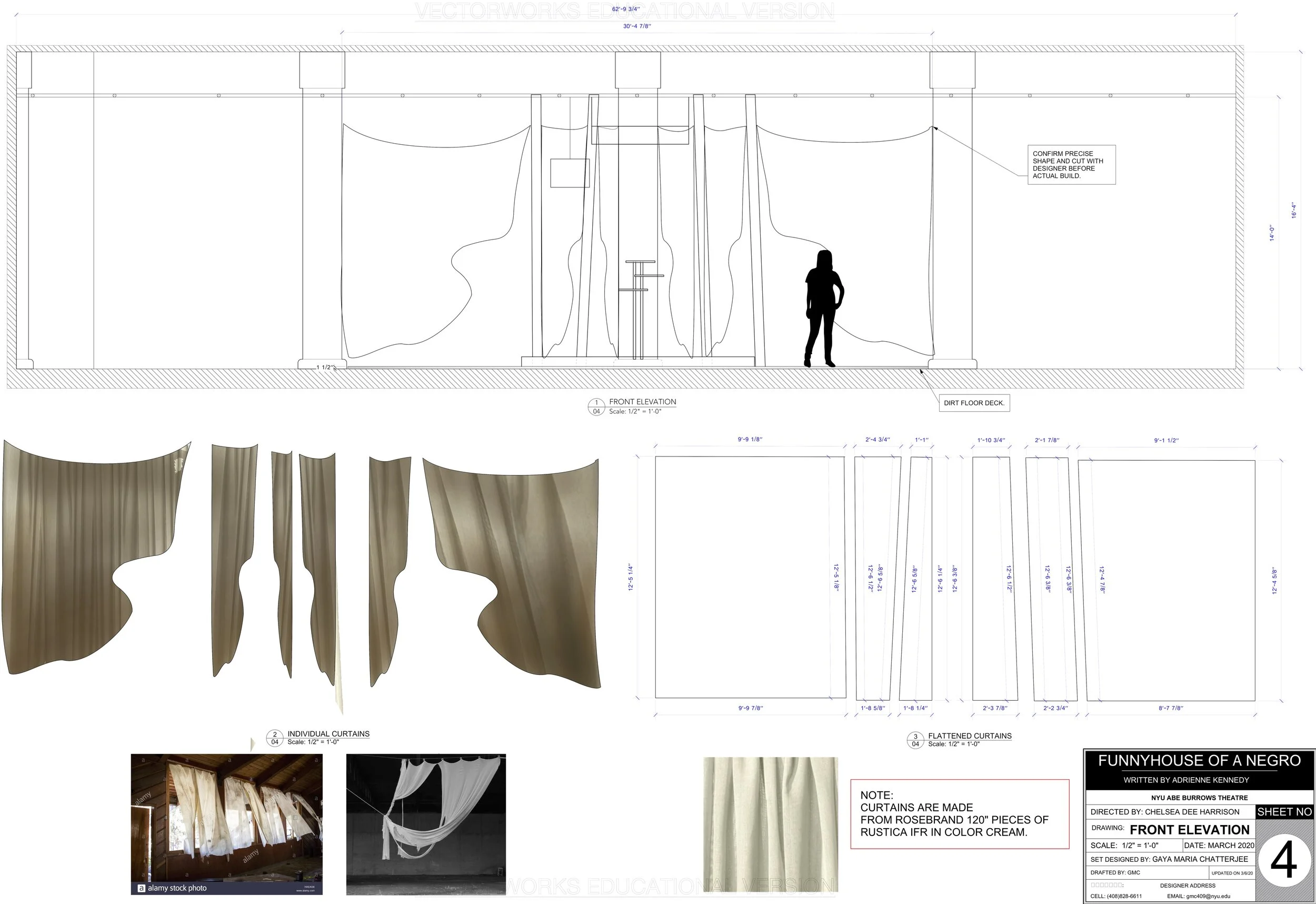1316x904 pixels.
Task: Click the 'Dirt Floor Deck' label box
Action: pos(974,403)
